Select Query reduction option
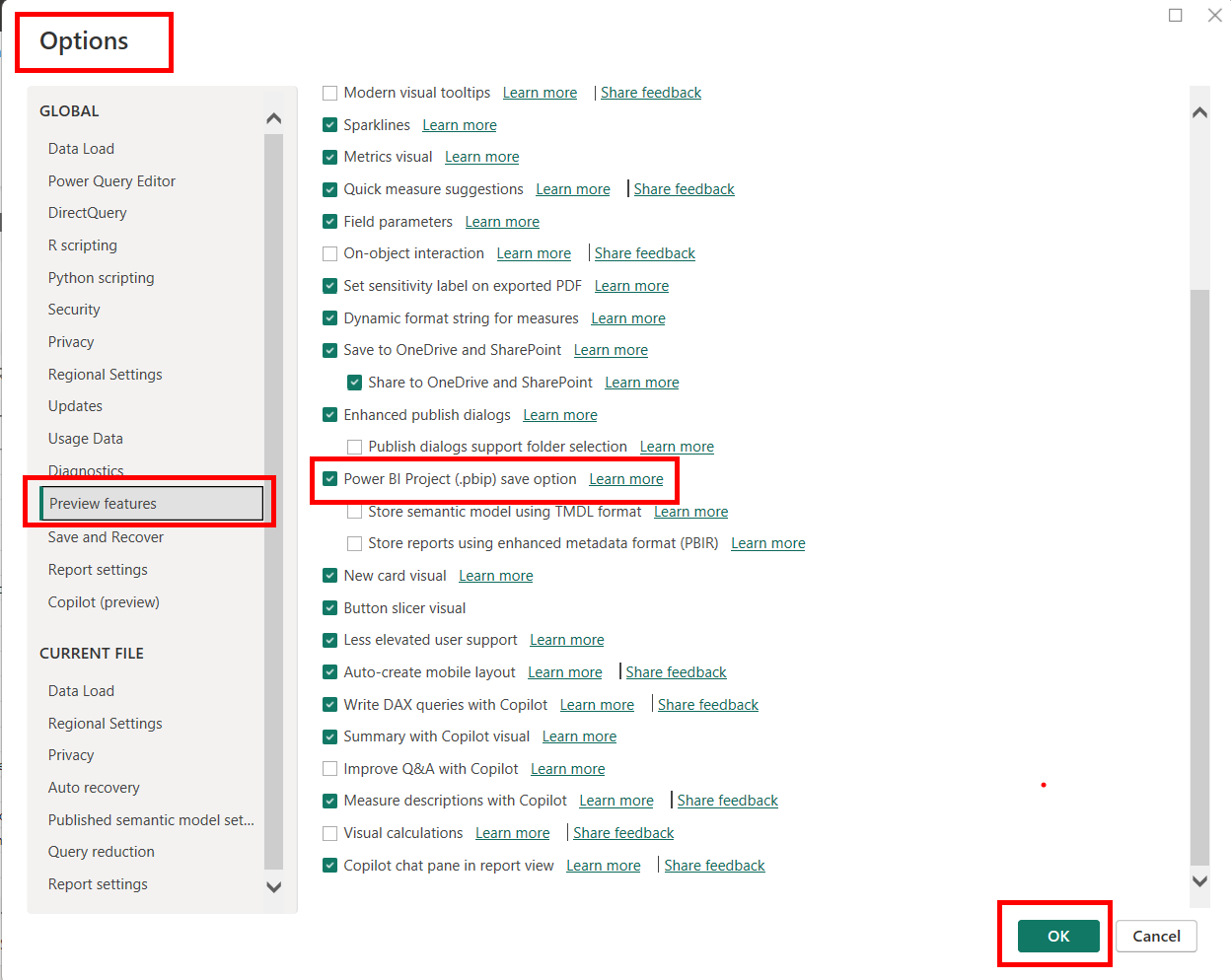 [x=101, y=852]
